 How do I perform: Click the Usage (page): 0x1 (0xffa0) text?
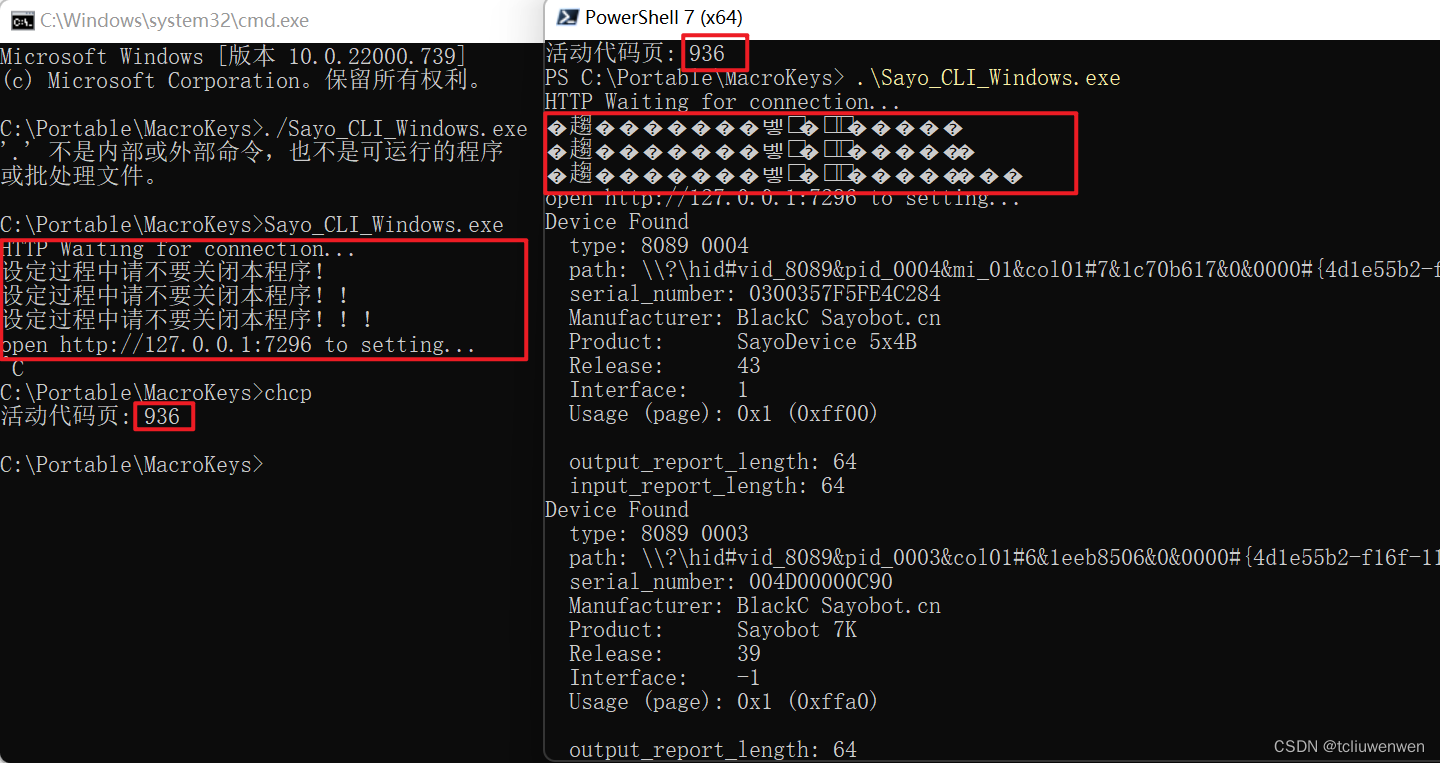tap(723, 701)
